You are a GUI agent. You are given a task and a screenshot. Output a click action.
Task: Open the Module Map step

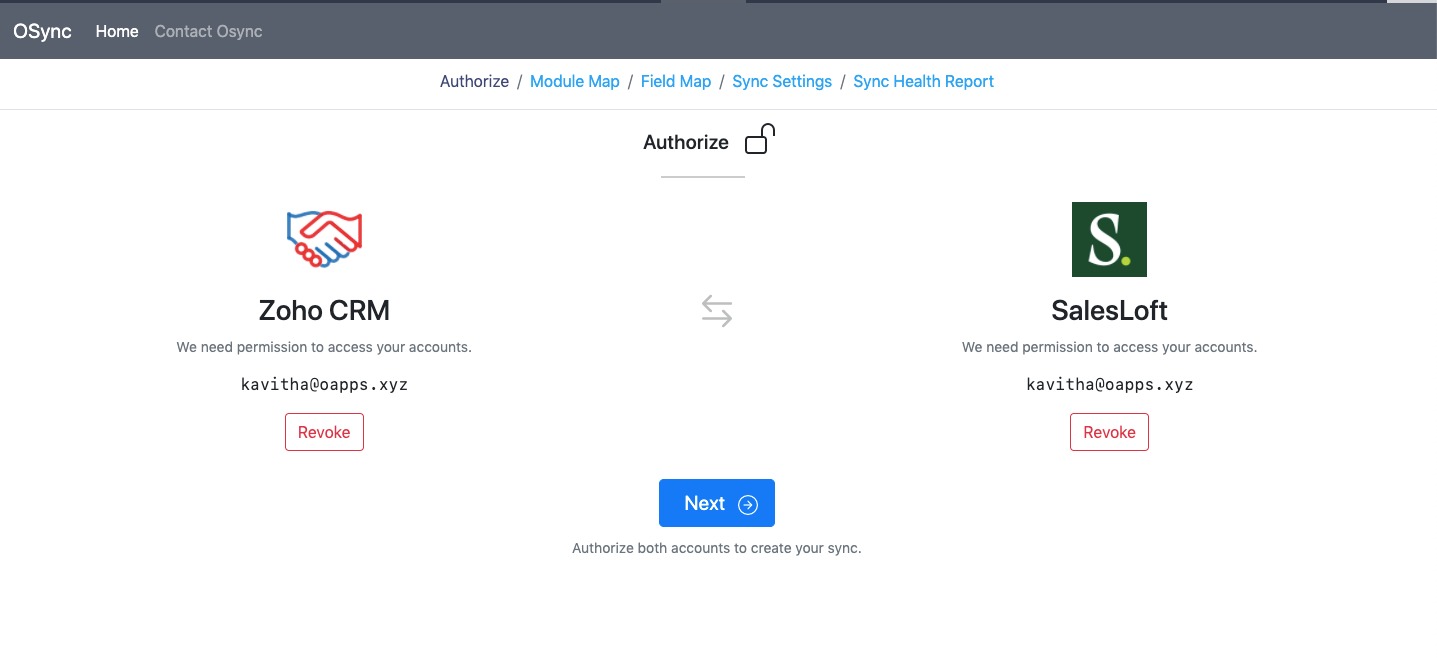(575, 81)
